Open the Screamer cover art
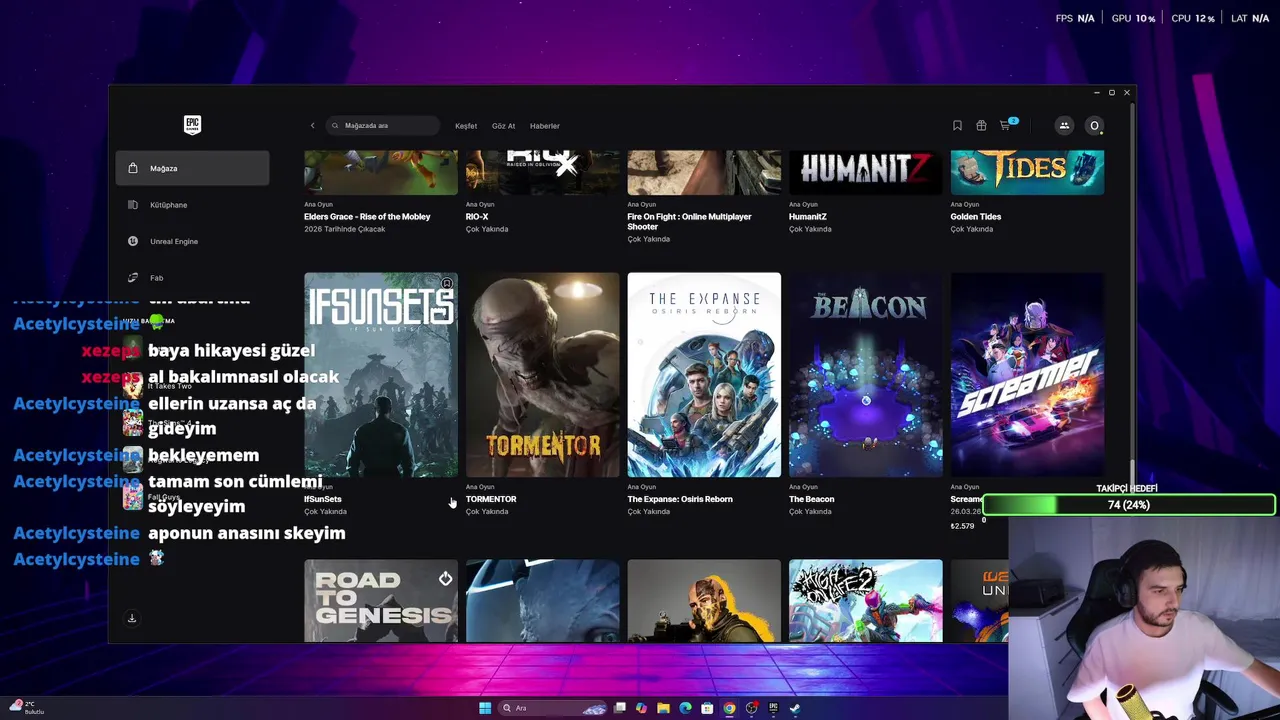The width and height of the screenshot is (1280, 720). tap(1027, 375)
